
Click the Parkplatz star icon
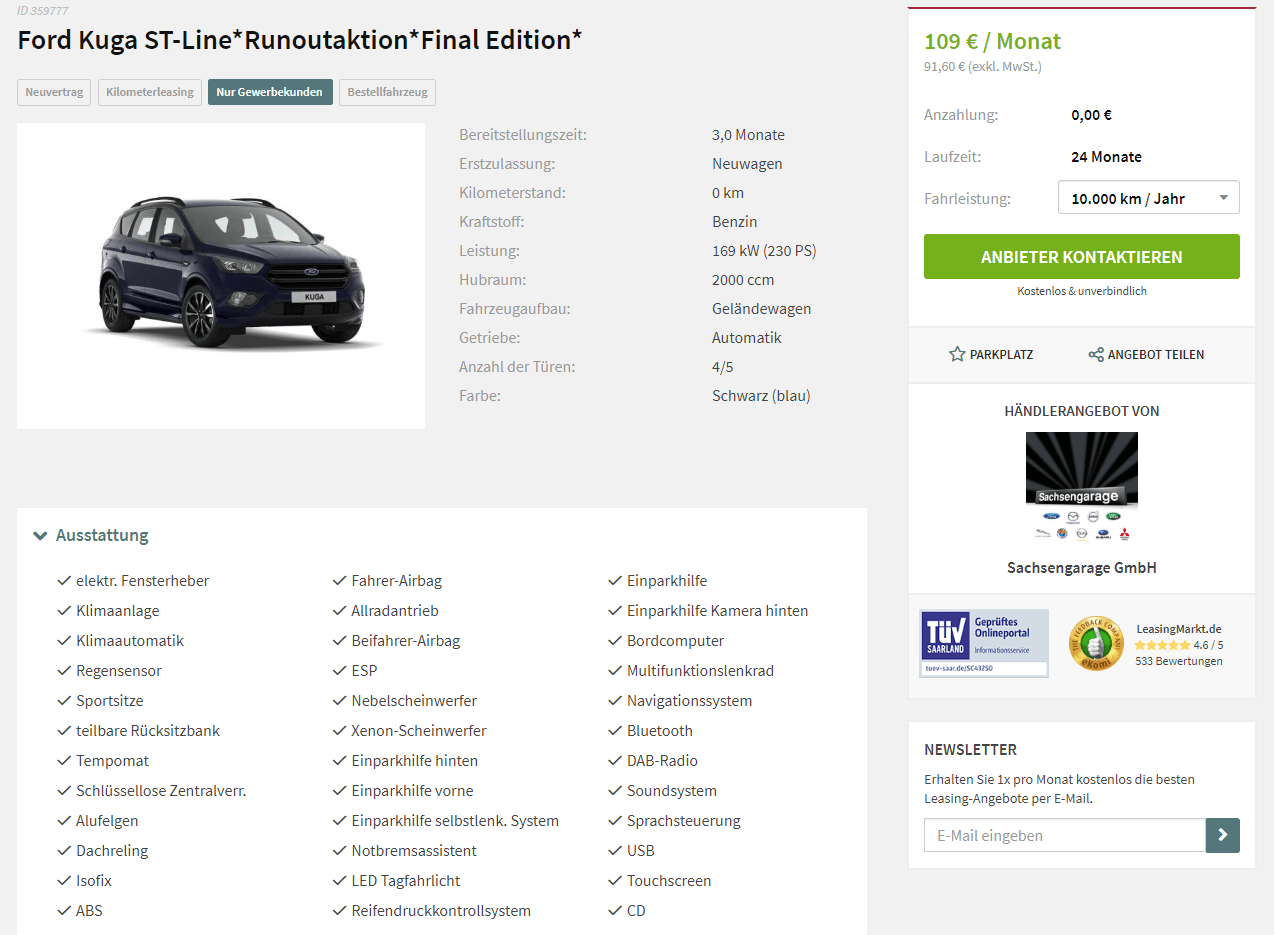click(957, 354)
